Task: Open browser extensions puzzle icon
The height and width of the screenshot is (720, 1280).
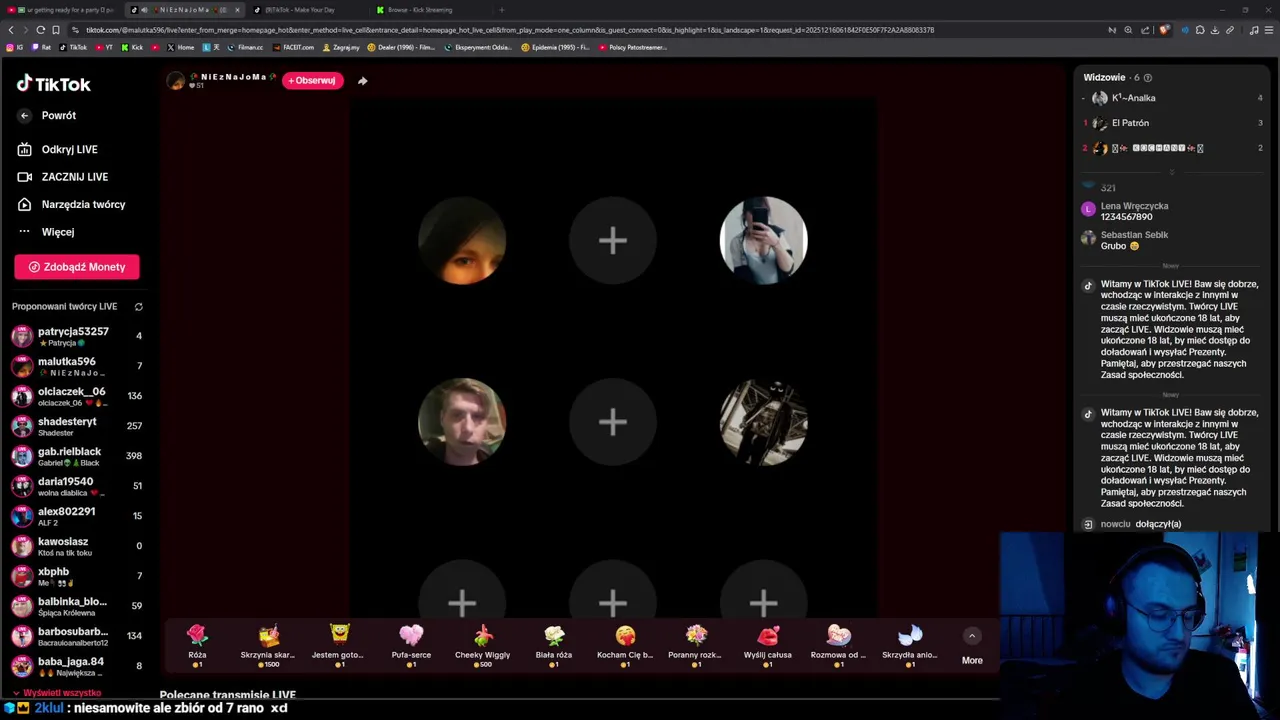Action: (x=1200, y=30)
